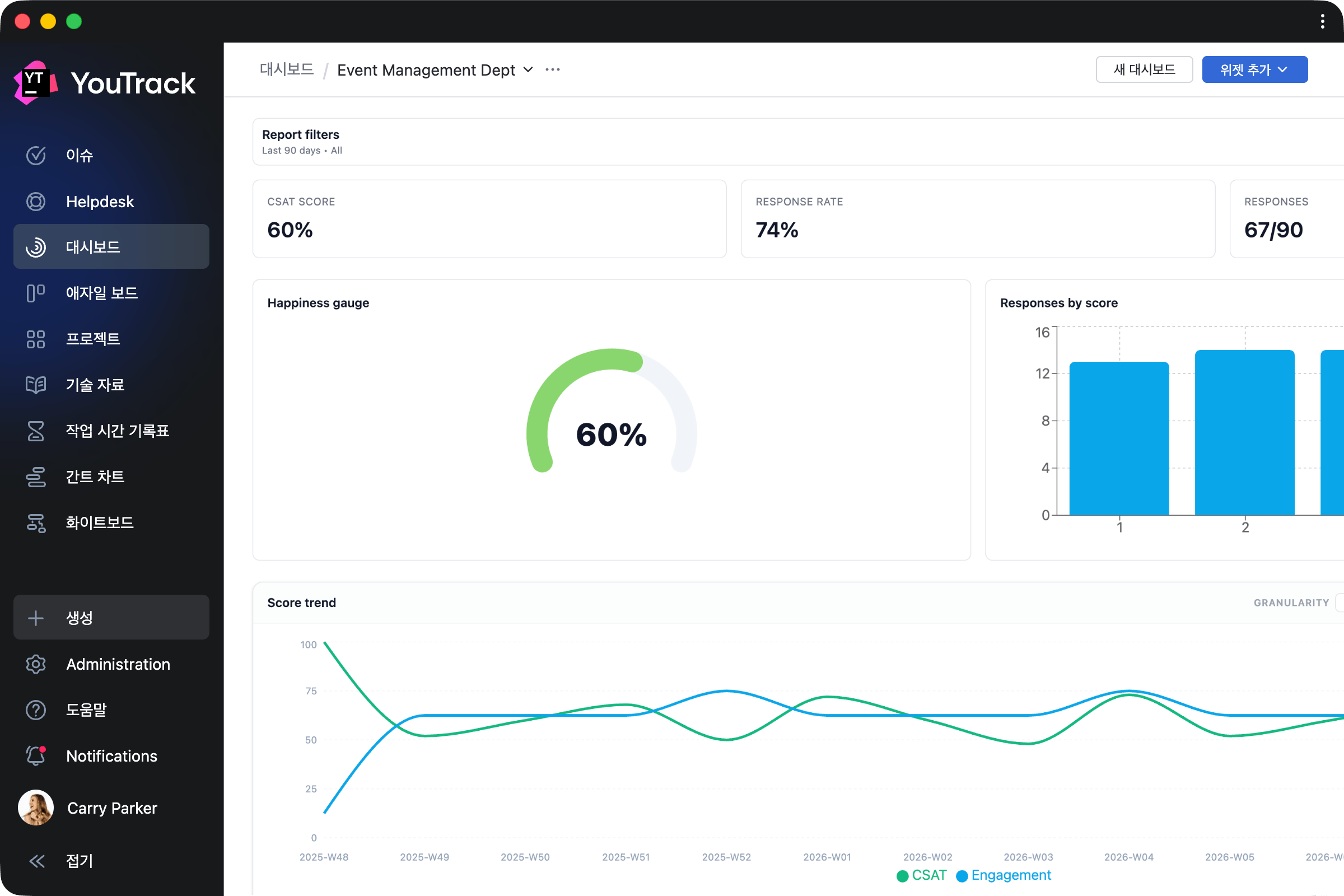Expand the Event Management Dept dashboard dropdown
The width and height of the screenshot is (1344, 896).
pyautogui.click(x=528, y=69)
